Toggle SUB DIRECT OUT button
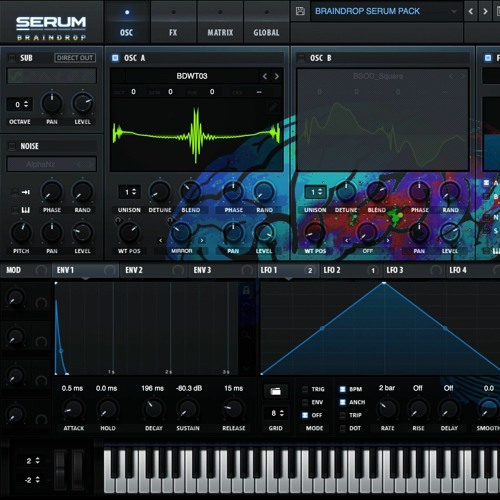The image size is (500, 500). 75,58
